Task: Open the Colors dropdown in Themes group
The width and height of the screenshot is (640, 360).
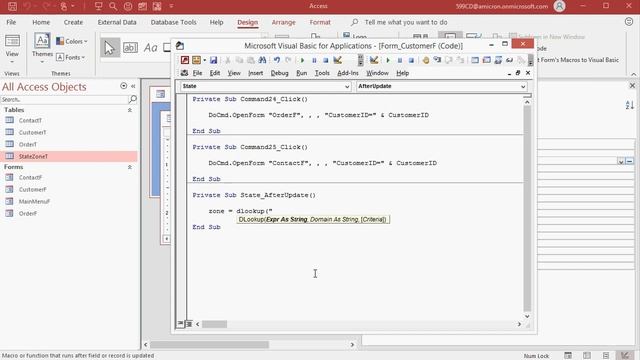Action: pos(71,41)
